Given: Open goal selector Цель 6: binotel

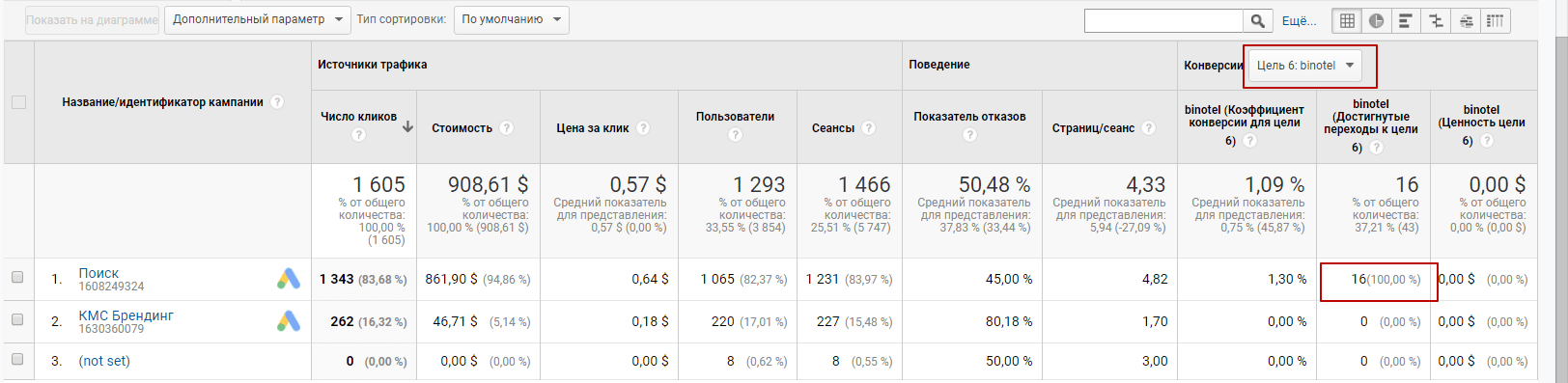Looking at the screenshot, I should (x=1304, y=66).
